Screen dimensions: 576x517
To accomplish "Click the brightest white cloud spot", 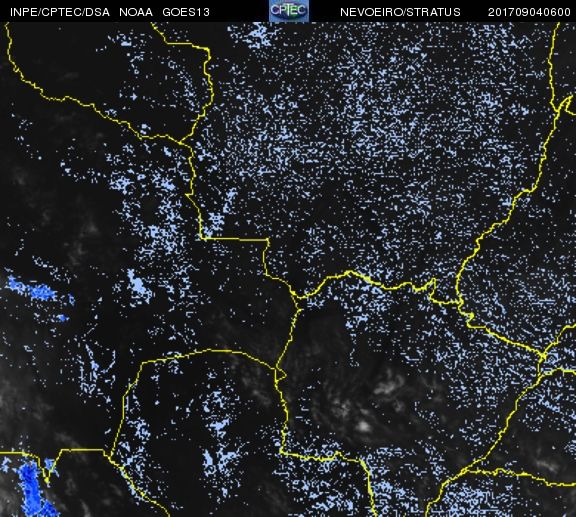I will point(364,426).
